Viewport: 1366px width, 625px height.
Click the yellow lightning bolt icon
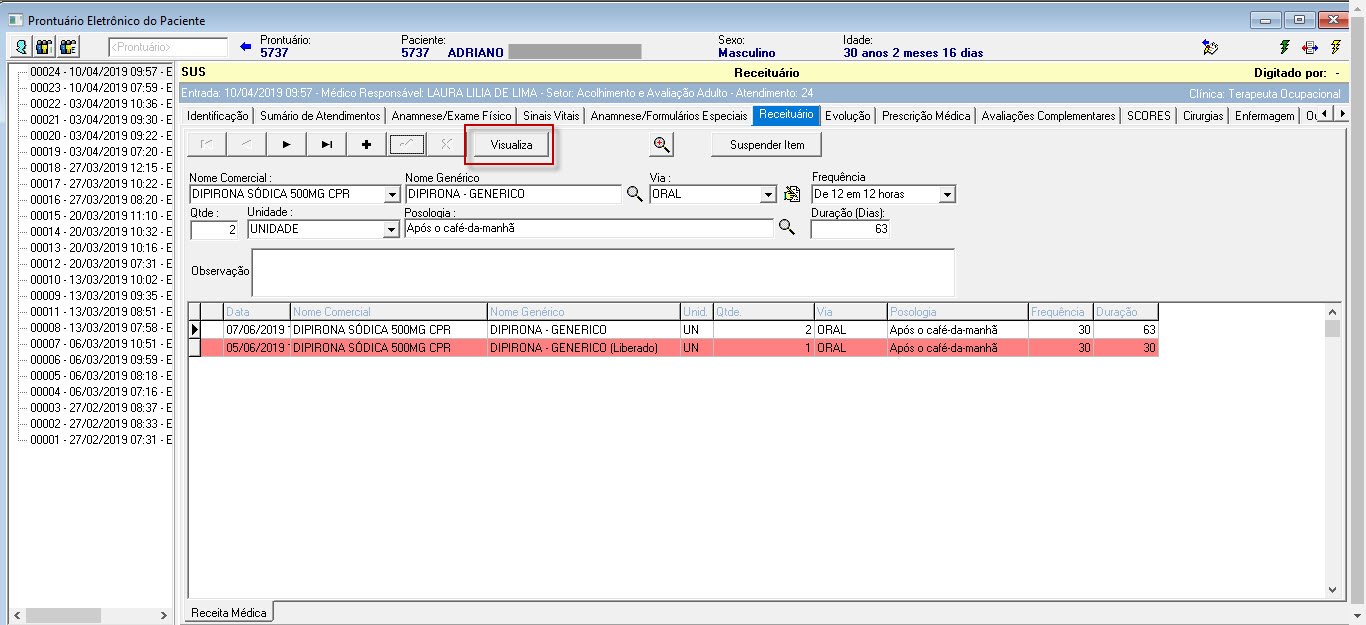[x=1335, y=47]
